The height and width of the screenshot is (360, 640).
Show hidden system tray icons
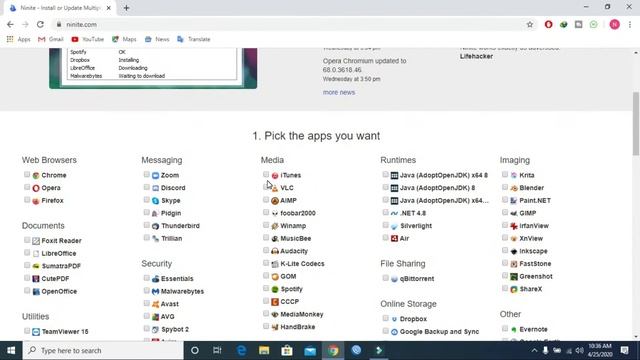(534, 351)
